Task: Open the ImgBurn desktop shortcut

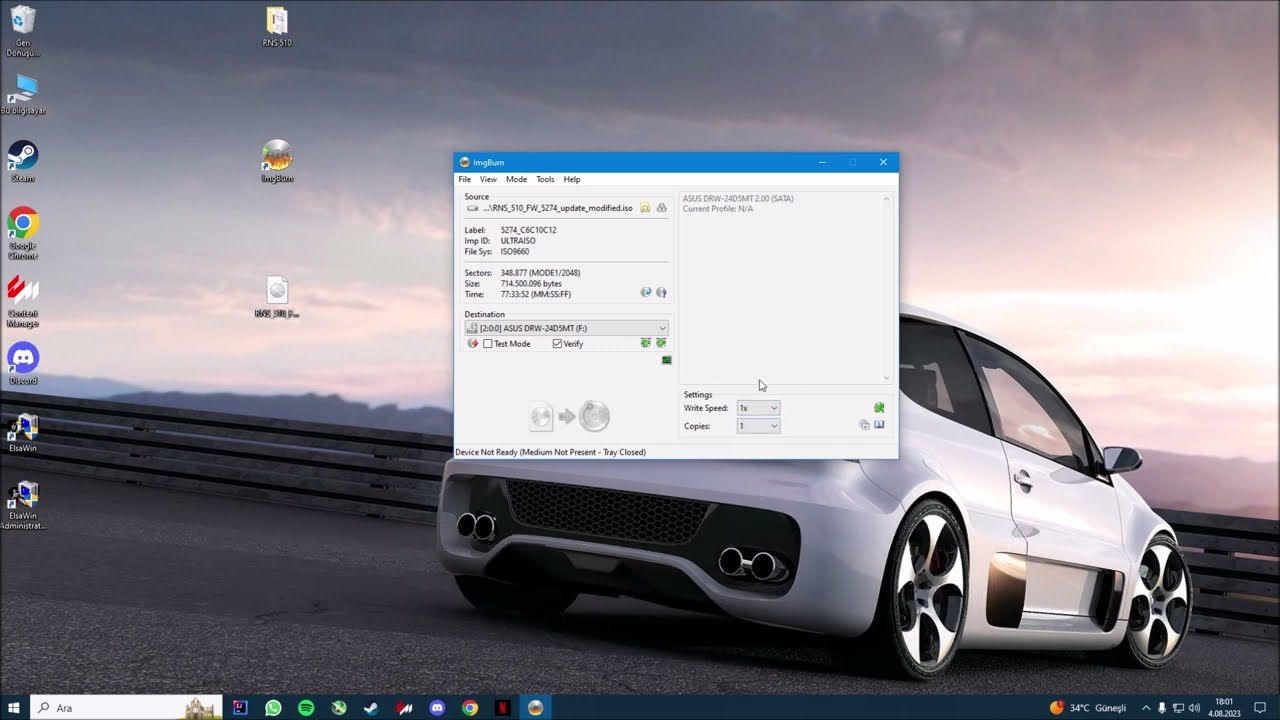Action: tap(277, 161)
